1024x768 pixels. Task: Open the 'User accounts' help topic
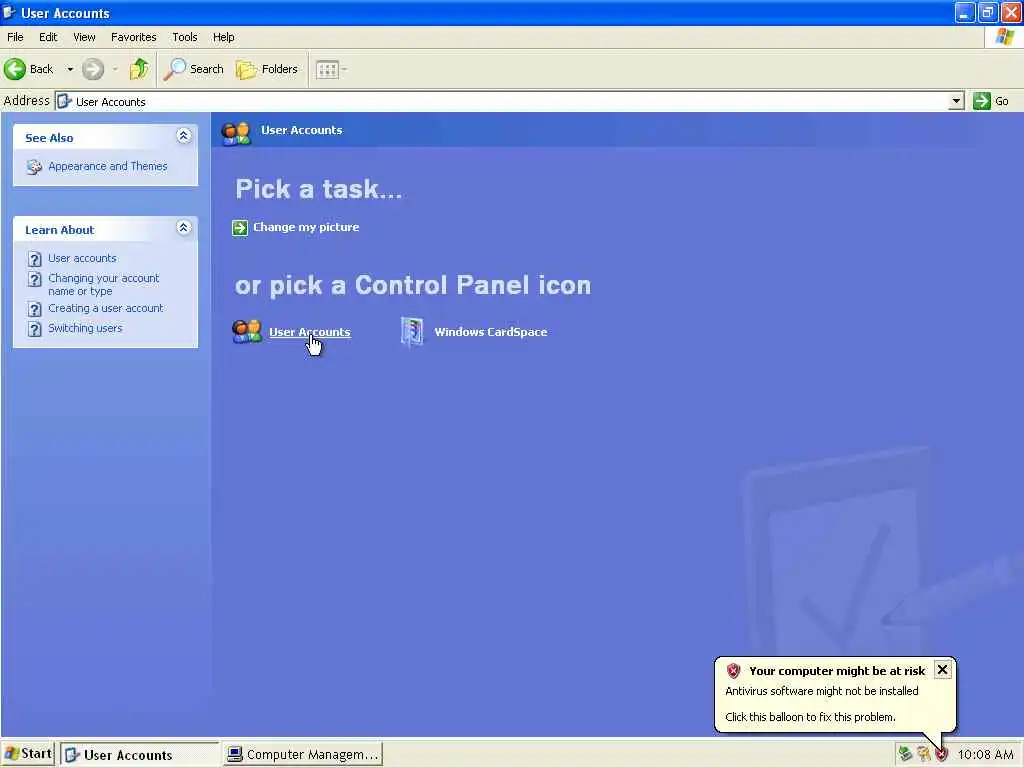click(x=82, y=258)
